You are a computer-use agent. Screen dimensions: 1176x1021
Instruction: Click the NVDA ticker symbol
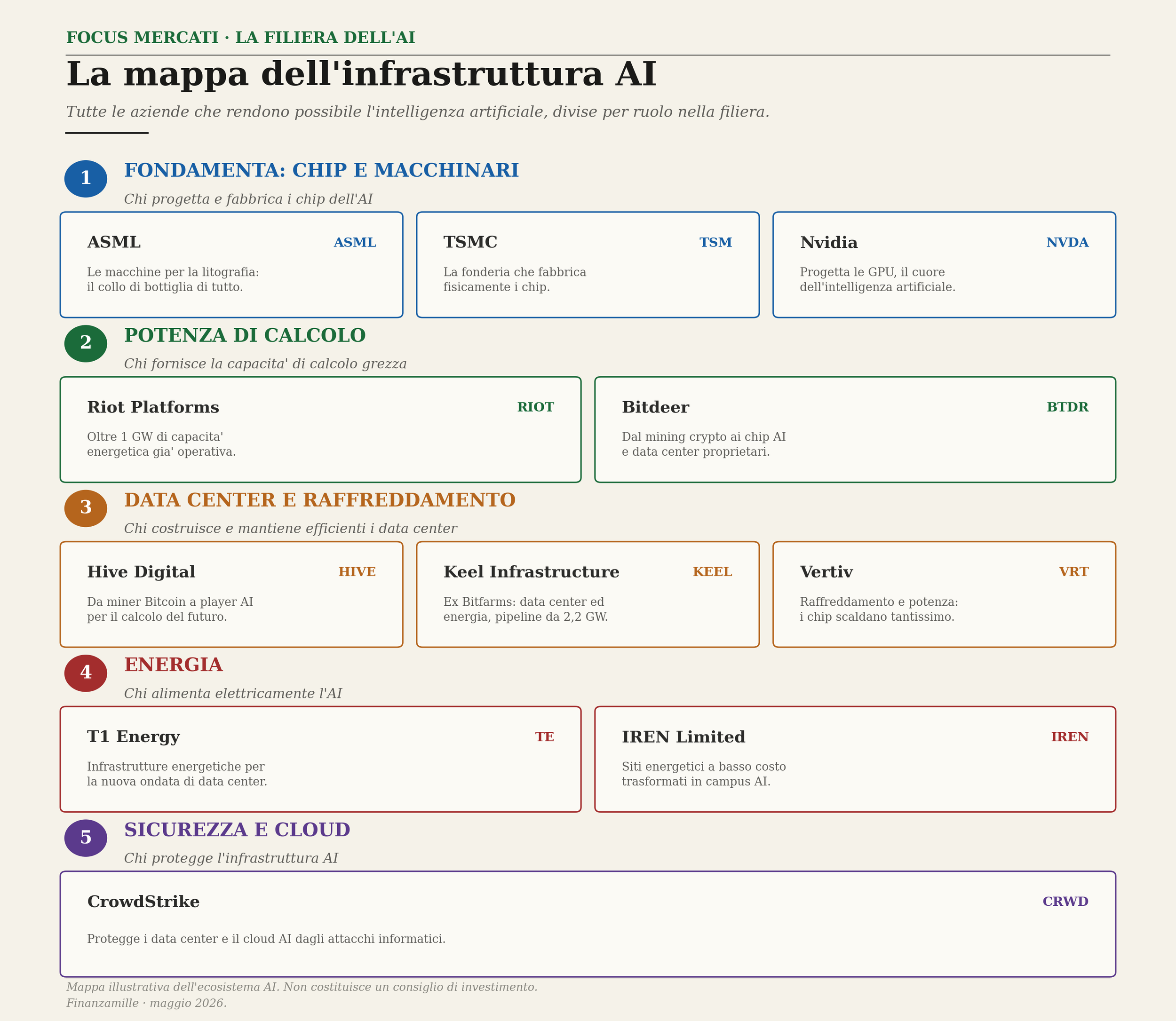[1067, 243]
